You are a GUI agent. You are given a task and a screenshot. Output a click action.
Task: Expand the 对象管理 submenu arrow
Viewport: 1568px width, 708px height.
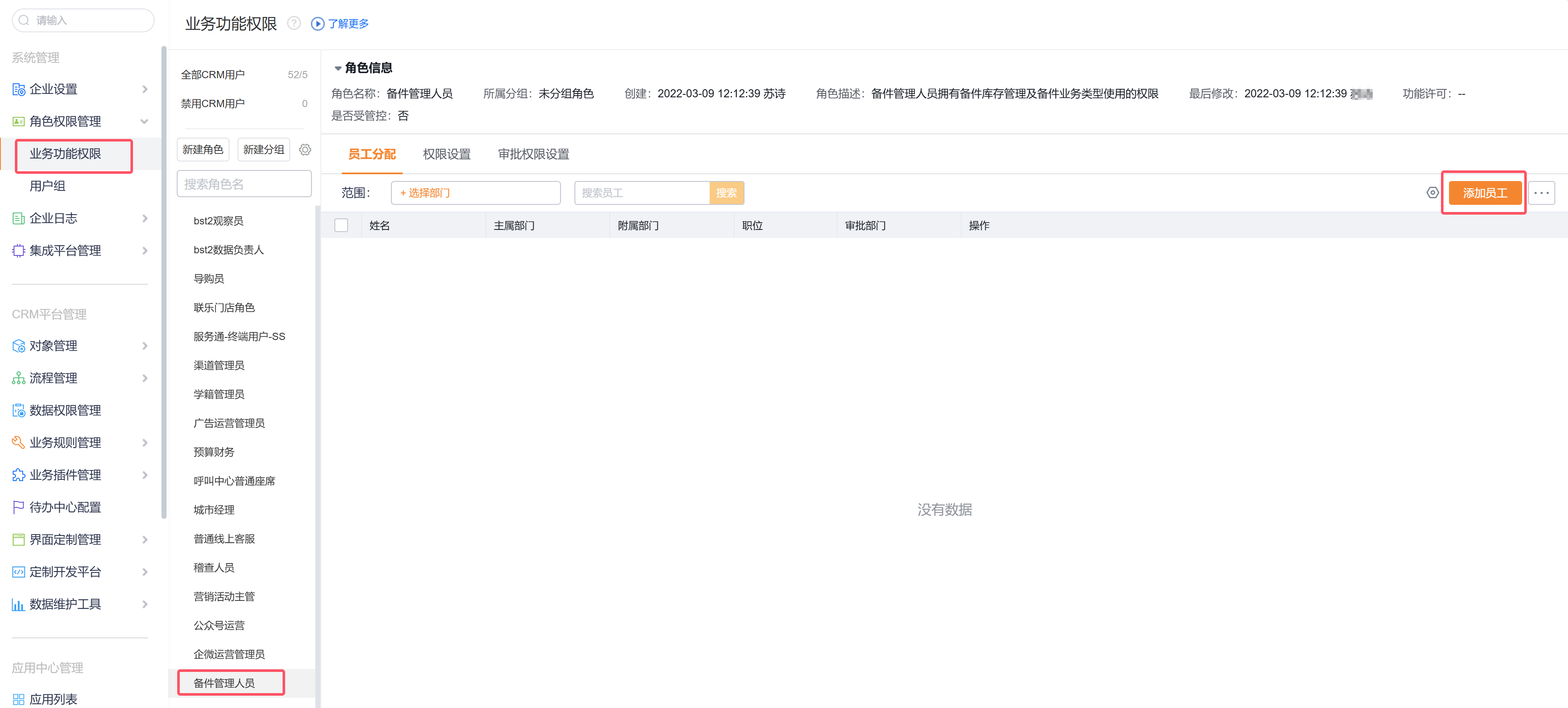tap(144, 346)
